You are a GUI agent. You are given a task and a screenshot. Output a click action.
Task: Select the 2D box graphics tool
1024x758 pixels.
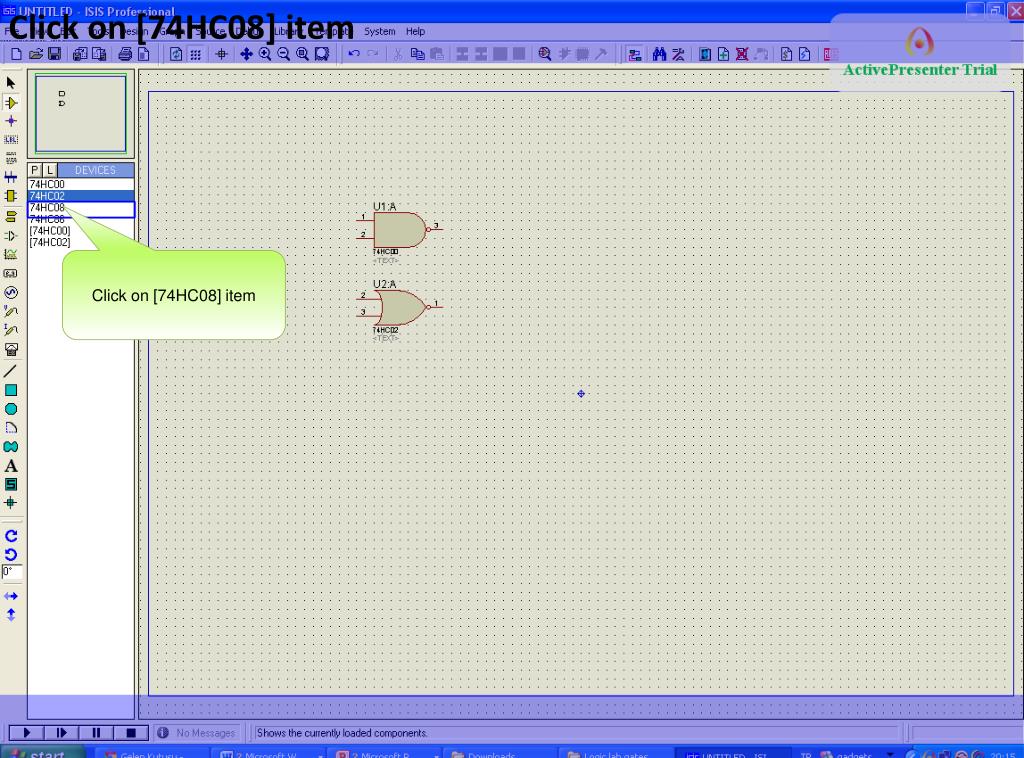10,390
